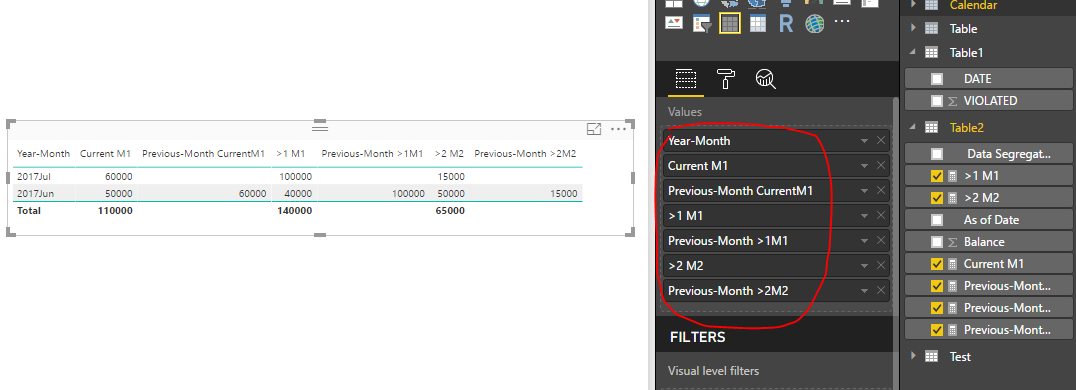Open Current M1 field dropdown arrow
1076x390 pixels.
pyautogui.click(x=865, y=165)
